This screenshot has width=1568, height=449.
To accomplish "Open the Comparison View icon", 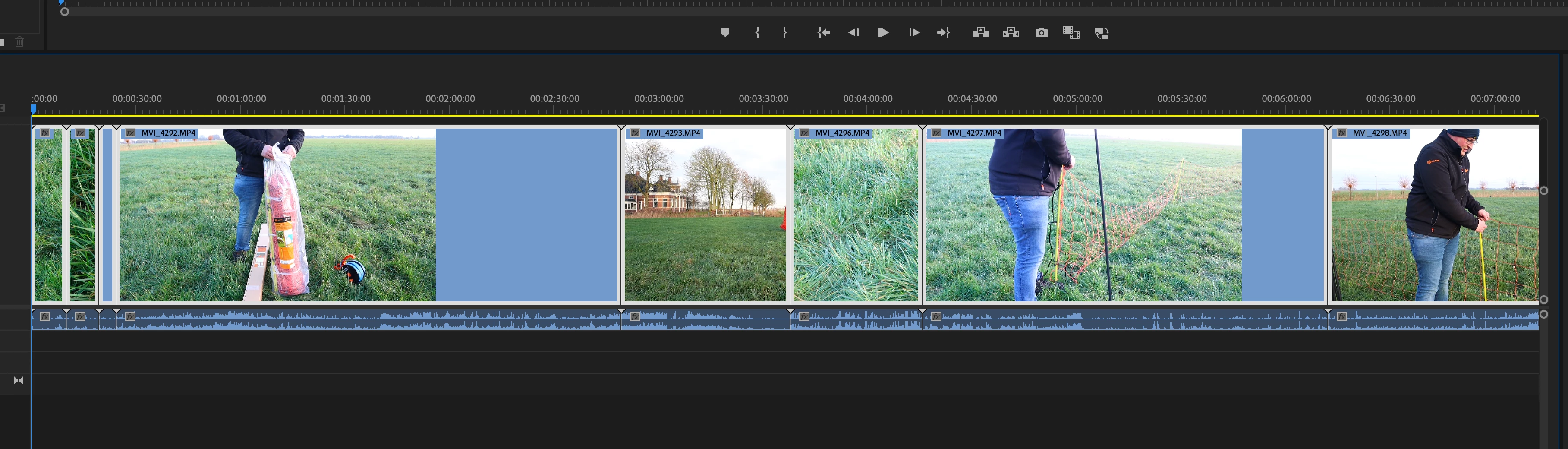I will (x=1071, y=33).
